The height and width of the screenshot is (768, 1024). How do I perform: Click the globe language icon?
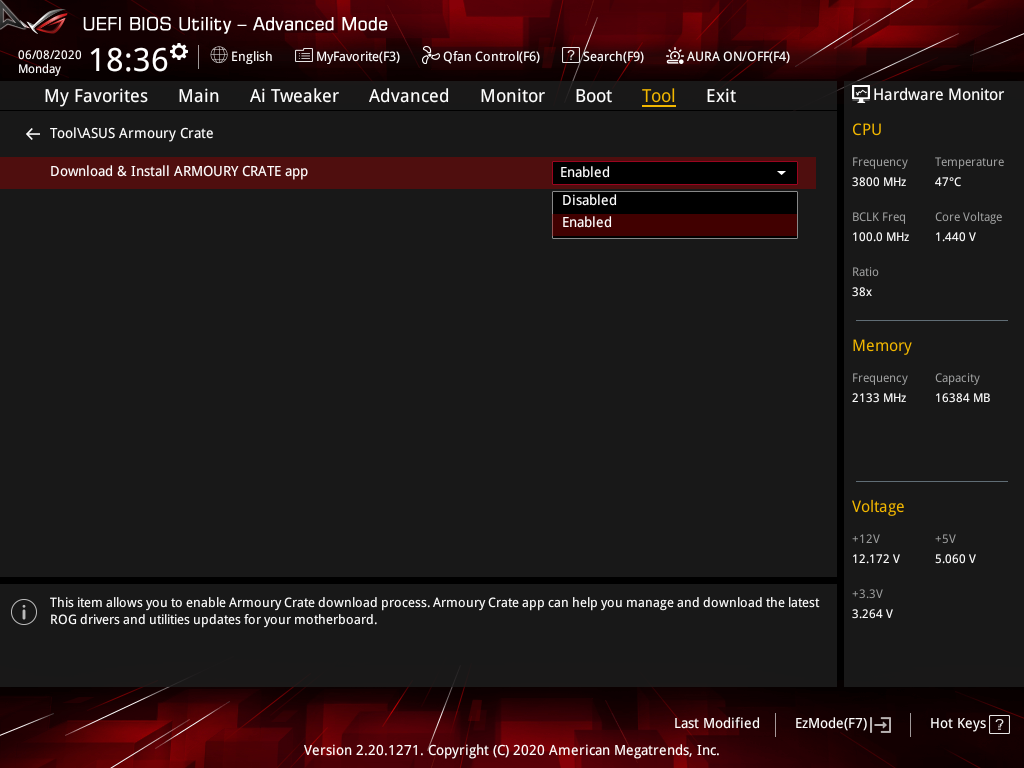pyautogui.click(x=219, y=56)
